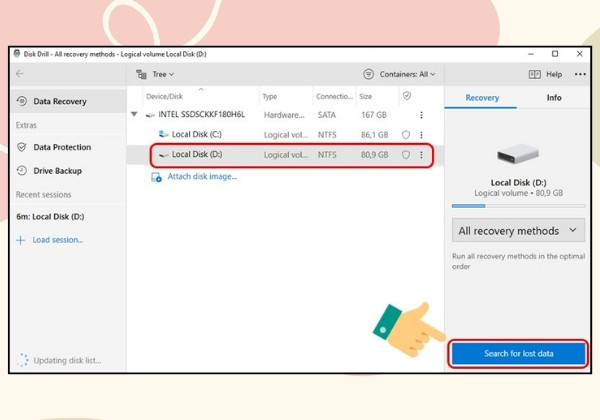The image size is (600, 420).
Task: Sort by Connection column header
Action: [x=334, y=96]
